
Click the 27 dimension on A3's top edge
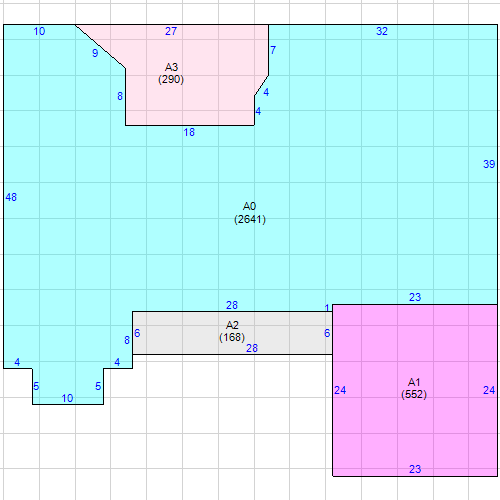(x=171, y=31)
